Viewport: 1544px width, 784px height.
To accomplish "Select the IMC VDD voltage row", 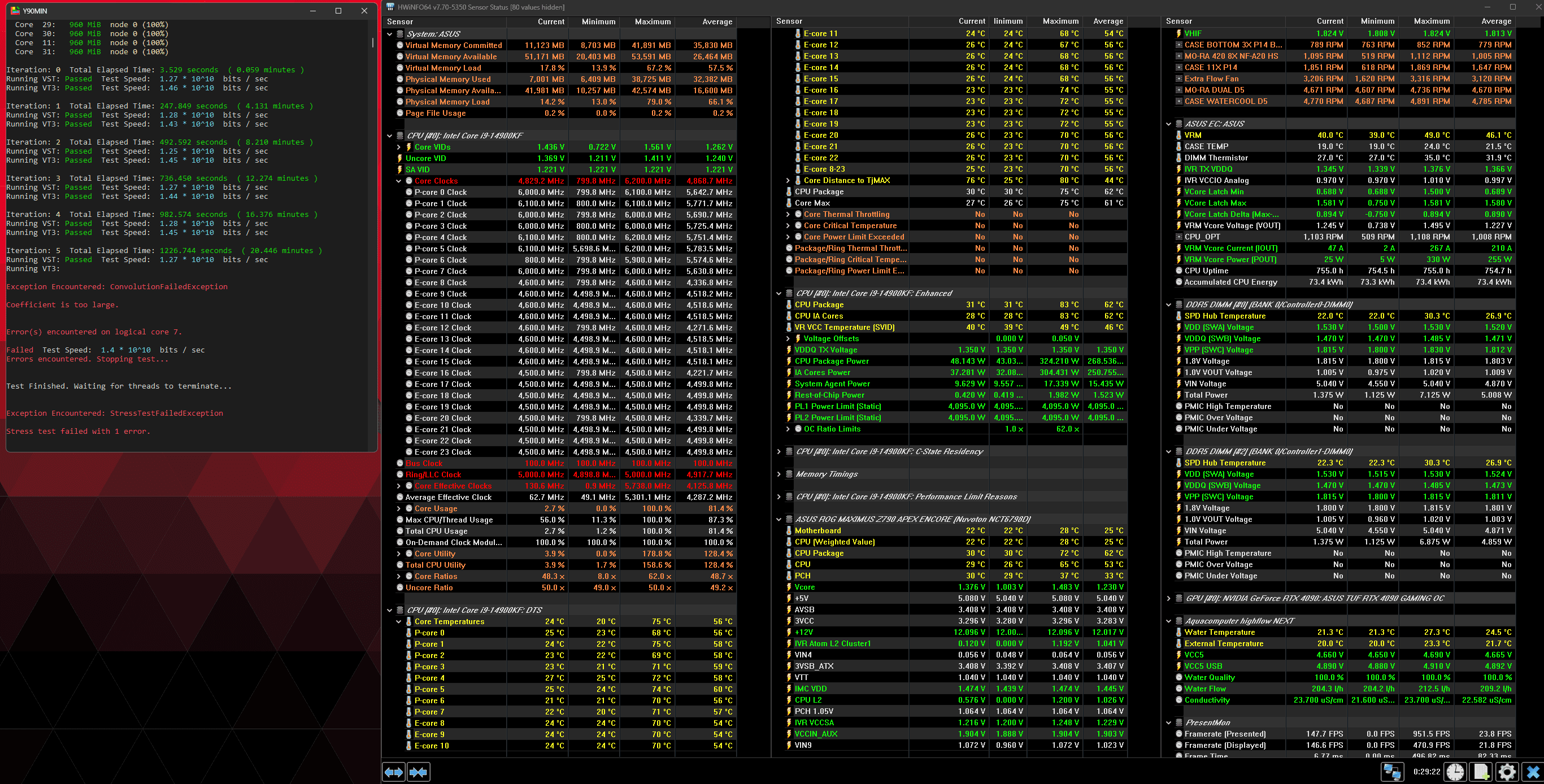I will (955, 689).
